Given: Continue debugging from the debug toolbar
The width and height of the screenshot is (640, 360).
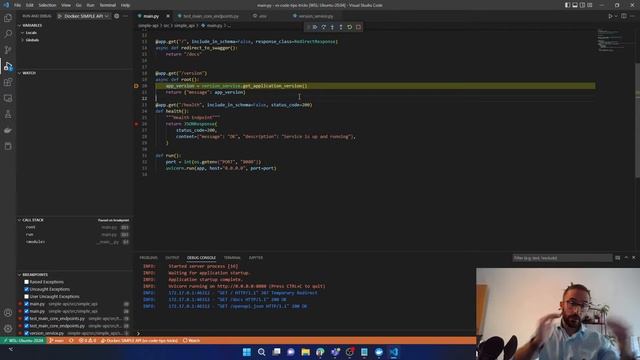Looking at the screenshot, I should click(x=315, y=27).
